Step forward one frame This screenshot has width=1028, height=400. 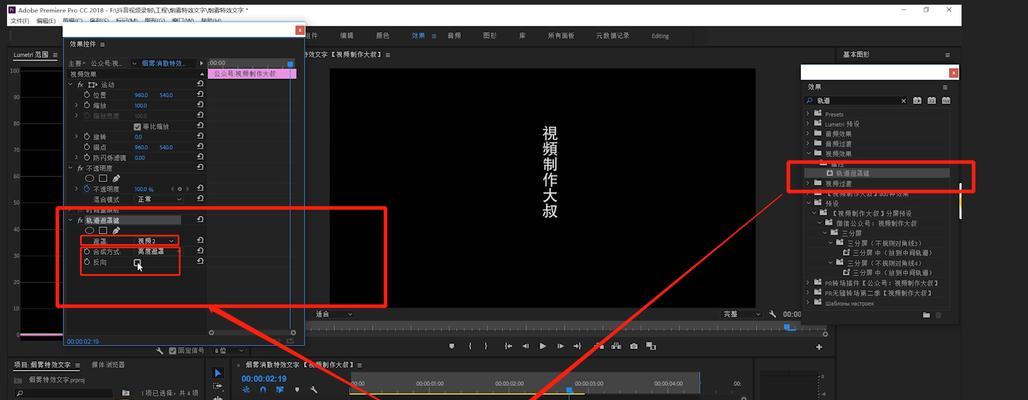559,346
